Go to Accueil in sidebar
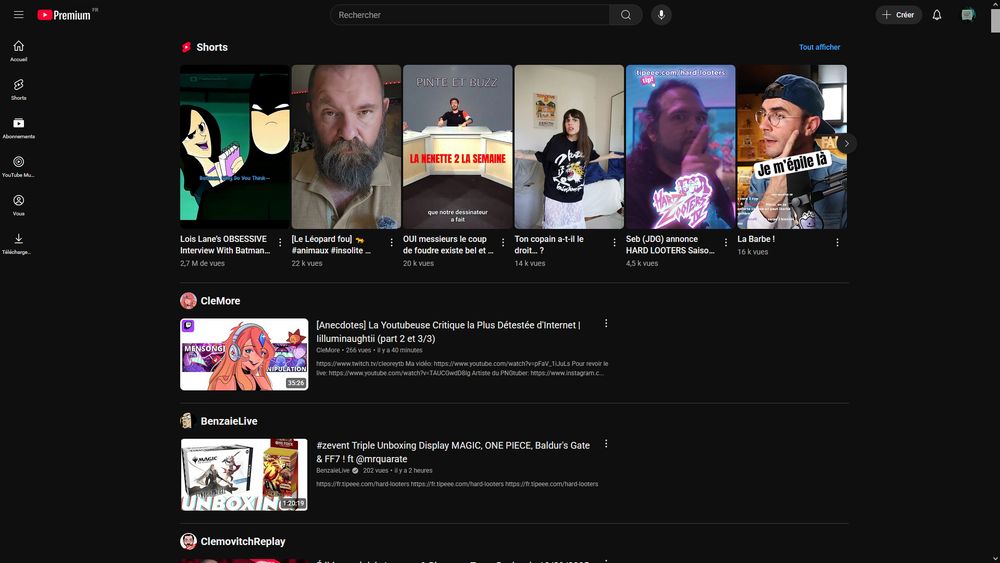Screen dimensions: 1000x563 tap(18, 51)
